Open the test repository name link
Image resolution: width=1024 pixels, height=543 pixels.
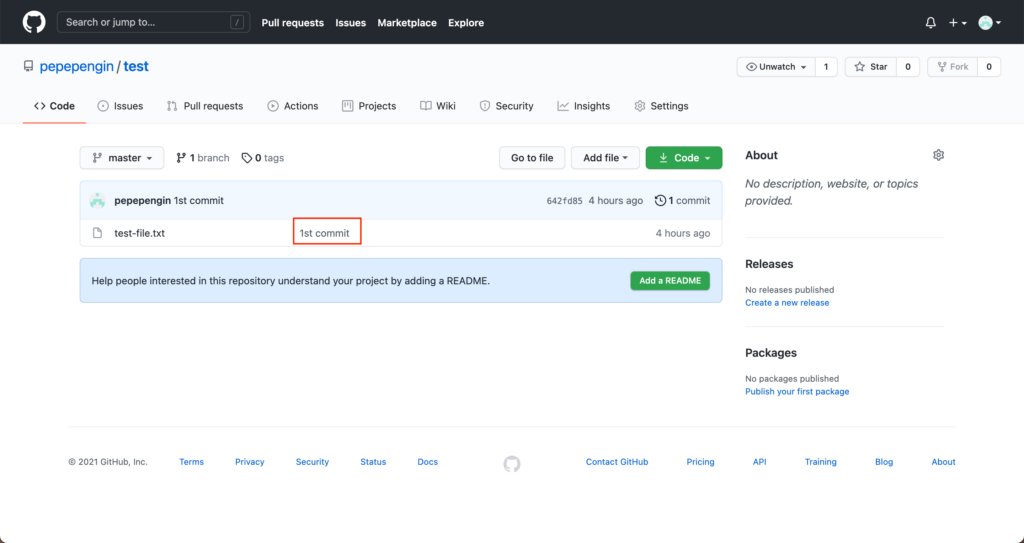click(136, 67)
